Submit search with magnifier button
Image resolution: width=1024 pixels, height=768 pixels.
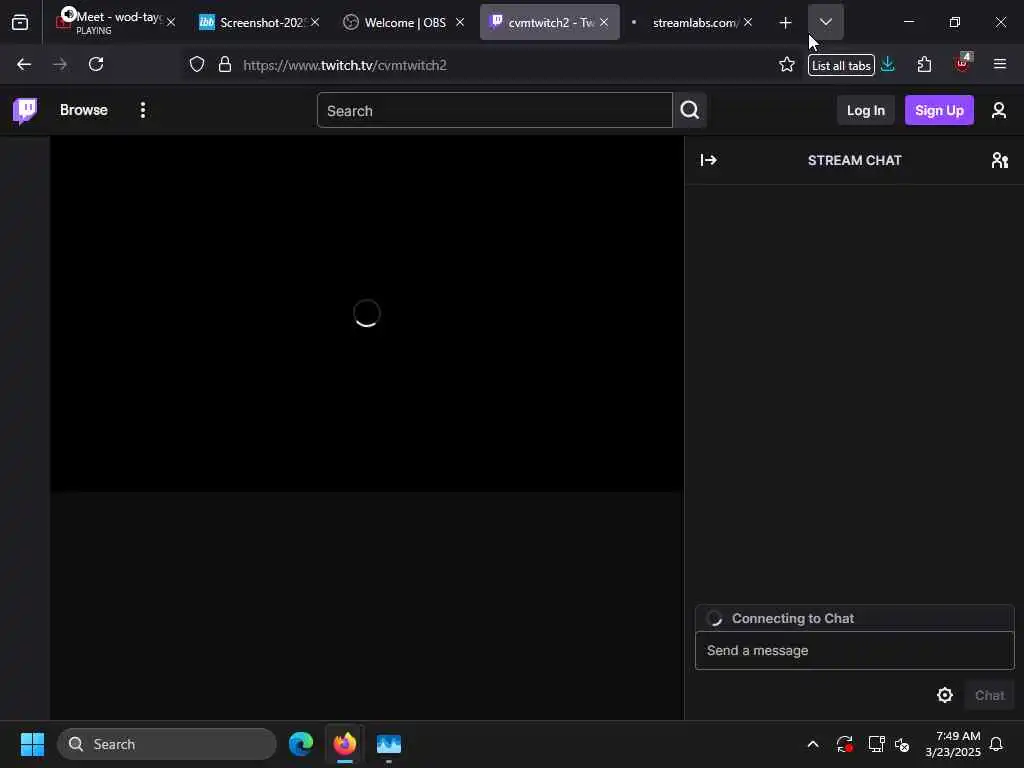click(x=690, y=110)
